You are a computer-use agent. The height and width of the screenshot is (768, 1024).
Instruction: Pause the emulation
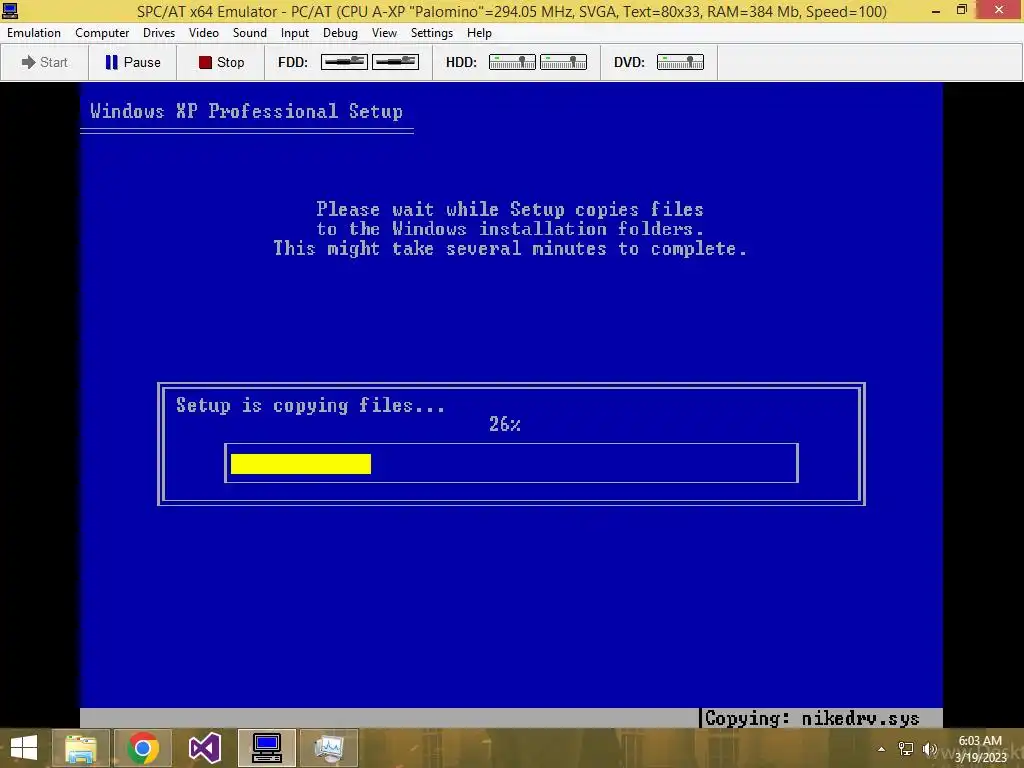pos(133,62)
